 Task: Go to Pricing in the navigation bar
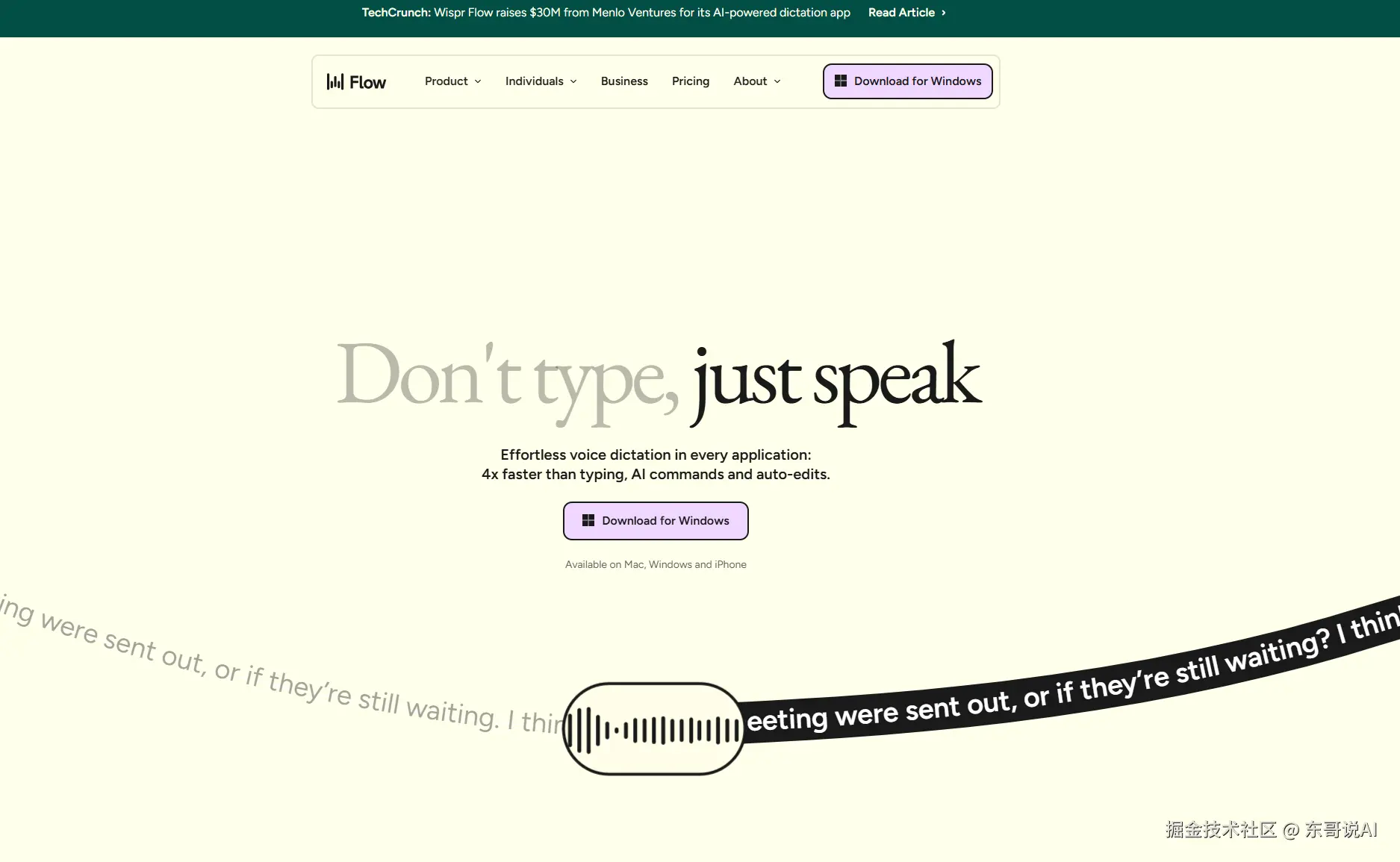pyautogui.click(x=690, y=81)
